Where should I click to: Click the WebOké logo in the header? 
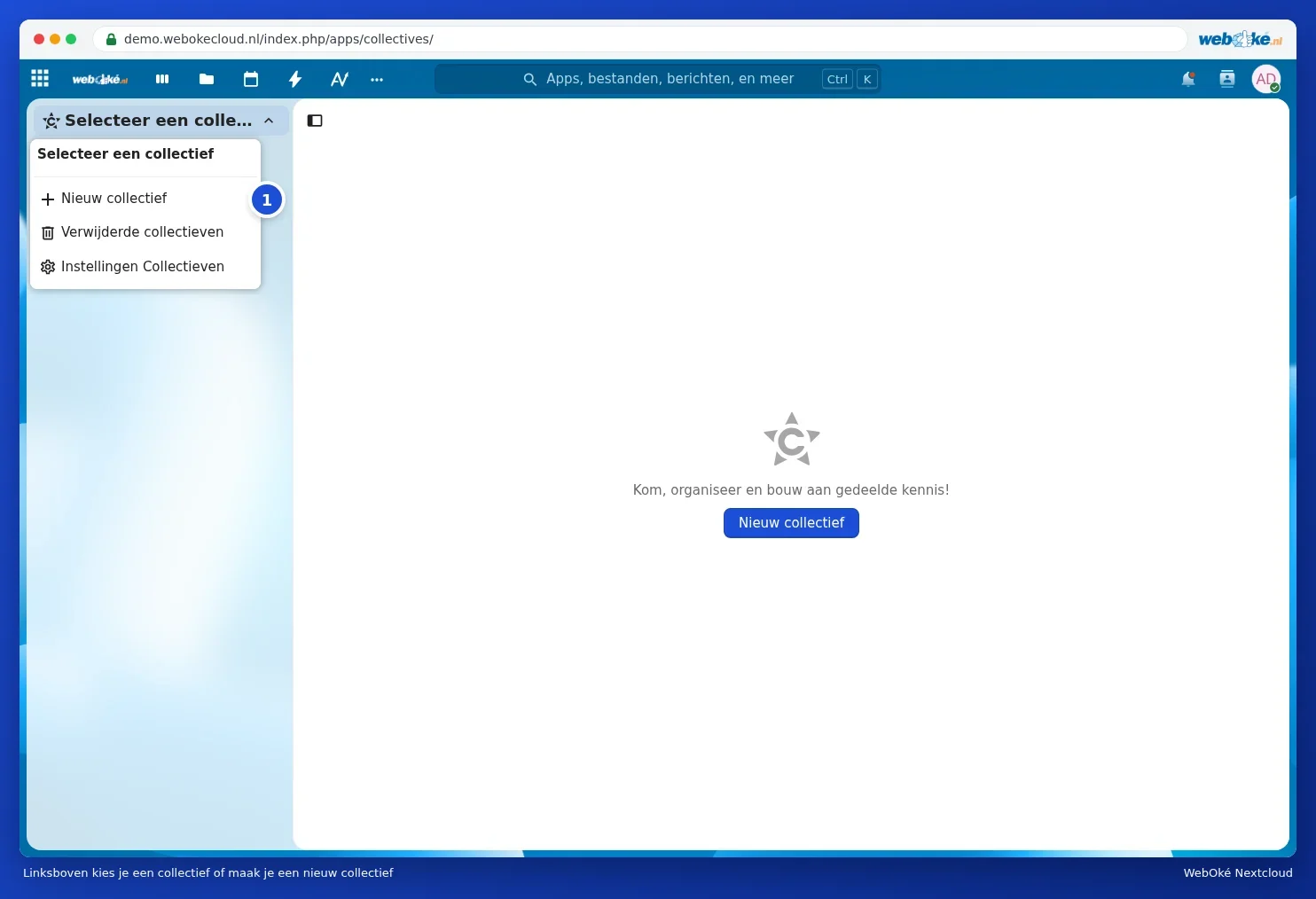point(99,80)
